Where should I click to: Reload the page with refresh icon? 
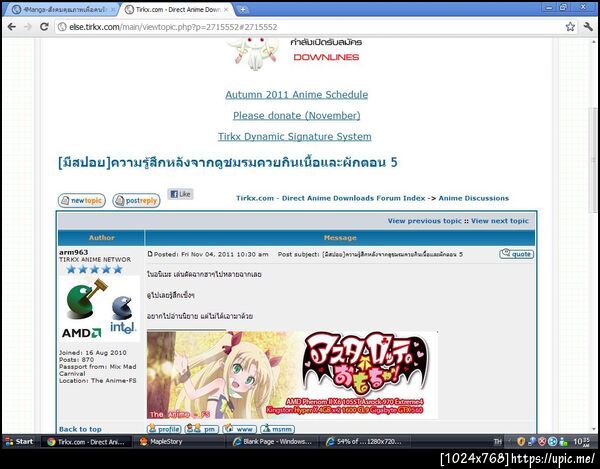(x=44, y=27)
